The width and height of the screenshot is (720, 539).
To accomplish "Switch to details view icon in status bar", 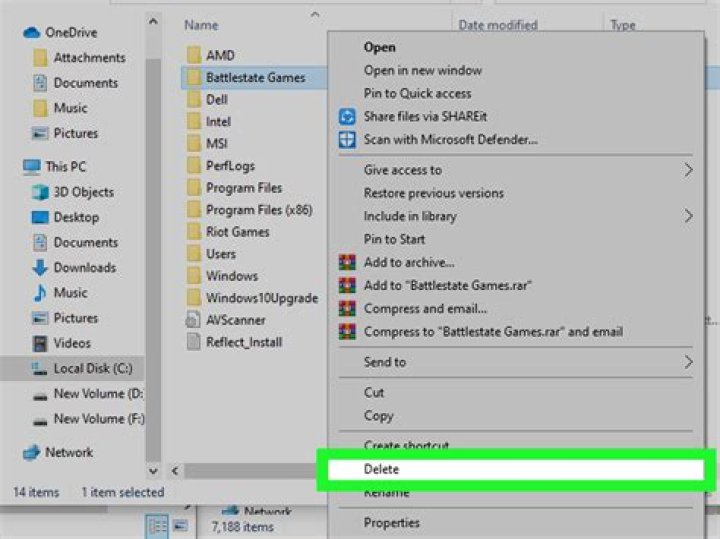I will click(157, 526).
